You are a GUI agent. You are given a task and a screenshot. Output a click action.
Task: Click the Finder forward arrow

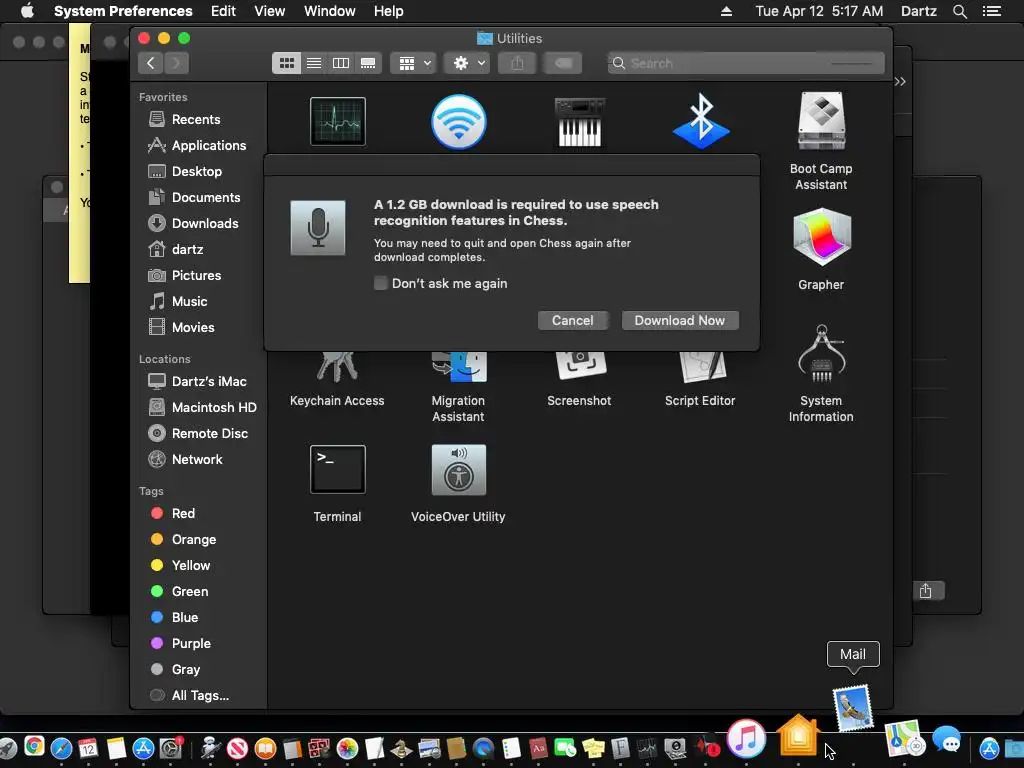click(x=176, y=63)
